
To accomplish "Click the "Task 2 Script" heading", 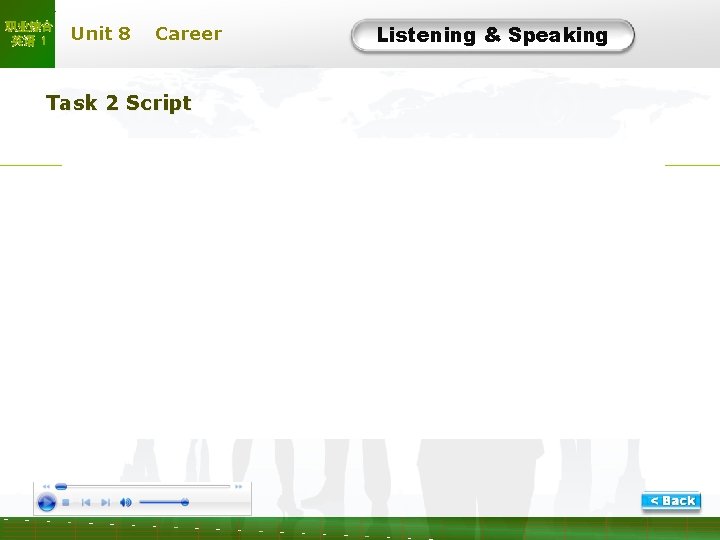I will tap(118, 103).
